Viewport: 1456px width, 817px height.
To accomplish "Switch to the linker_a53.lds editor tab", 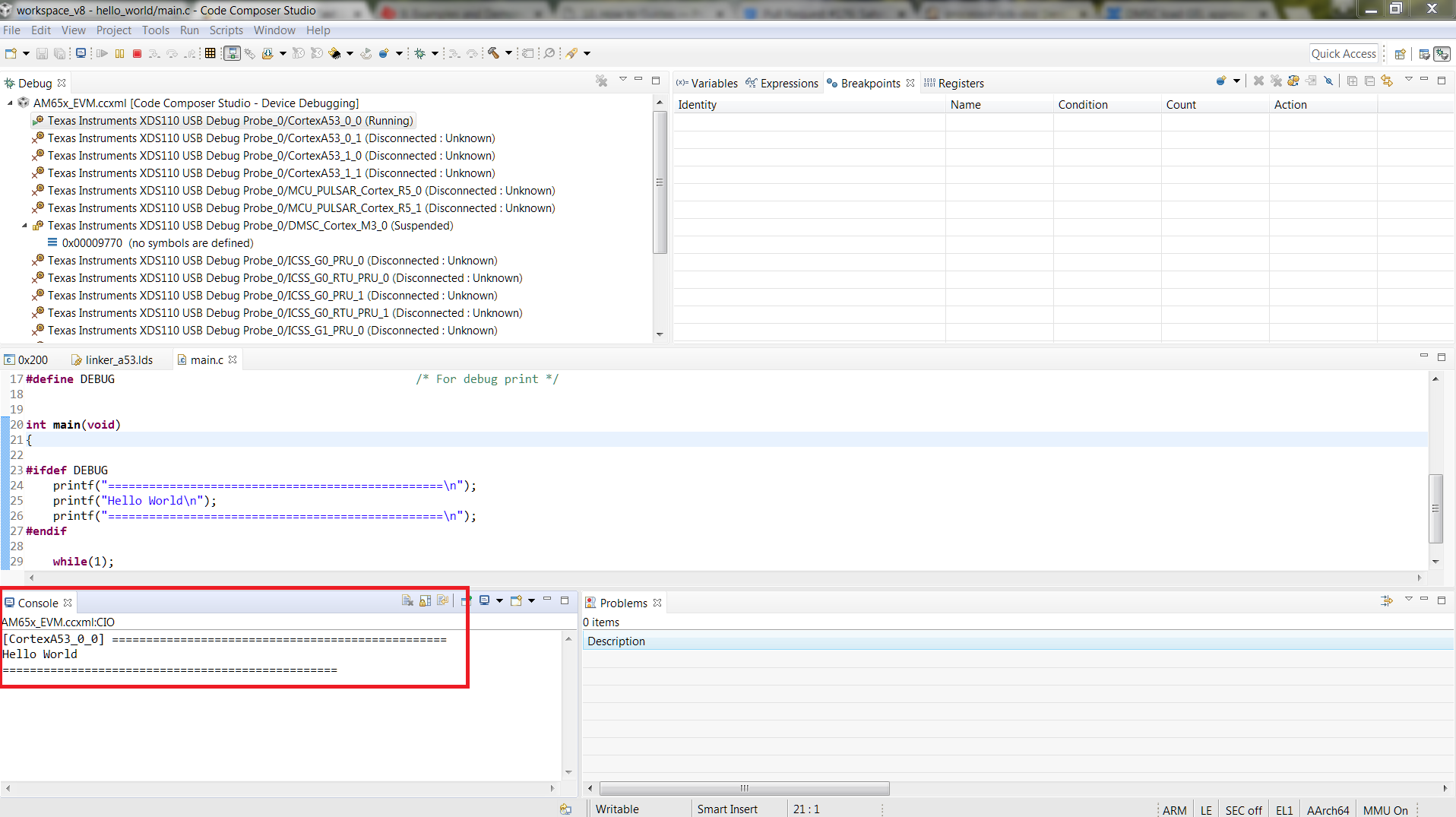I will (x=119, y=360).
